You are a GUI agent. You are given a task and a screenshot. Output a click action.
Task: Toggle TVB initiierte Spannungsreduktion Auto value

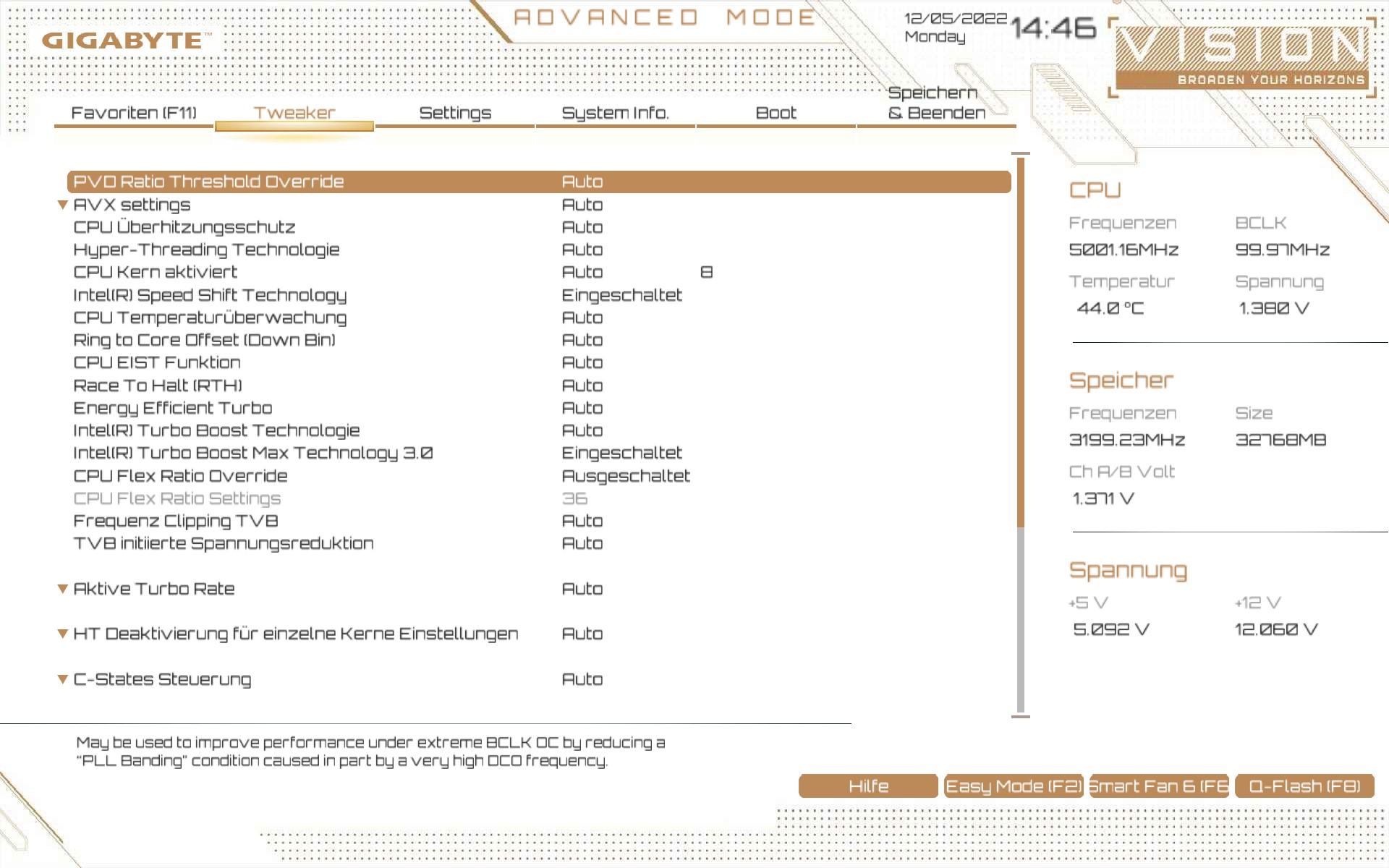click(582, 543)
